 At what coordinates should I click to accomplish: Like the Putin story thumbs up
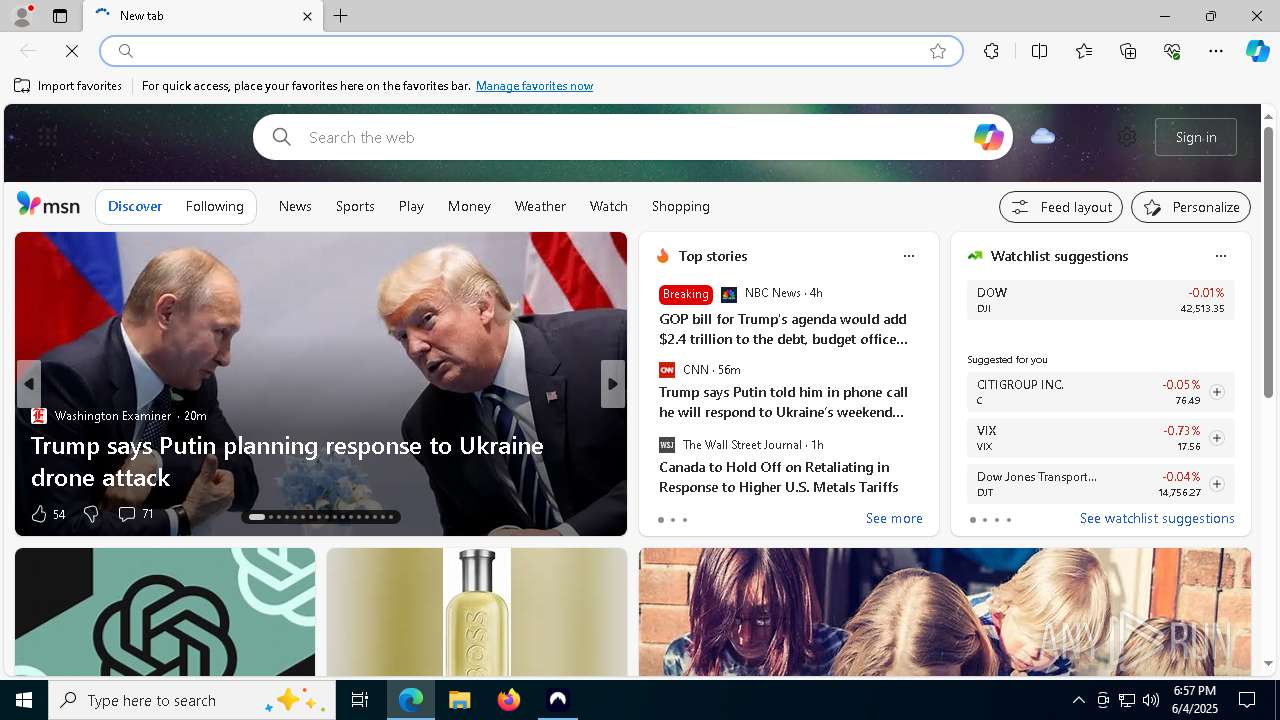click(39, 514)
